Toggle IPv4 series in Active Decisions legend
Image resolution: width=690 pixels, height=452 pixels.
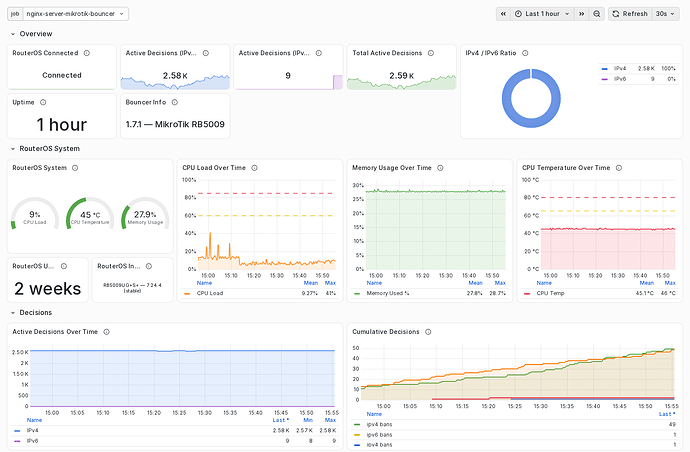pos(33,431)
